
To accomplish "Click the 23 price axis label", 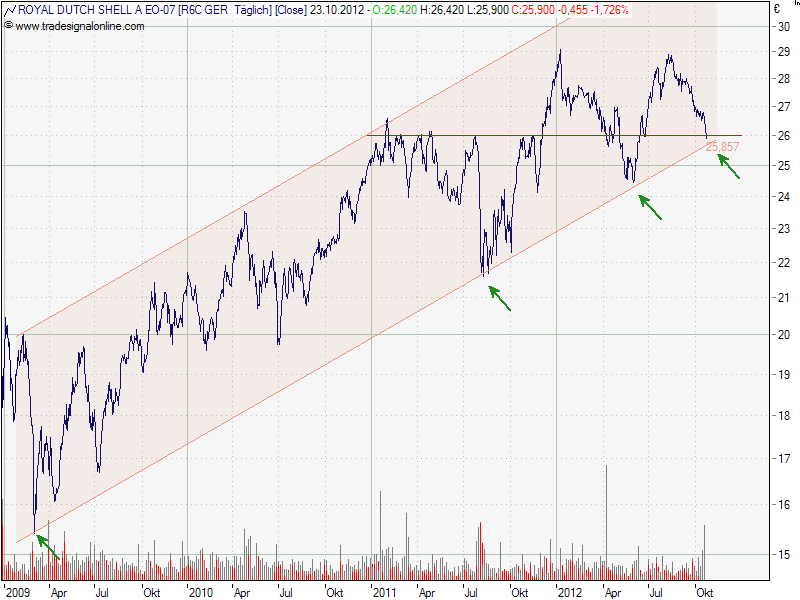I will point(784,229).
